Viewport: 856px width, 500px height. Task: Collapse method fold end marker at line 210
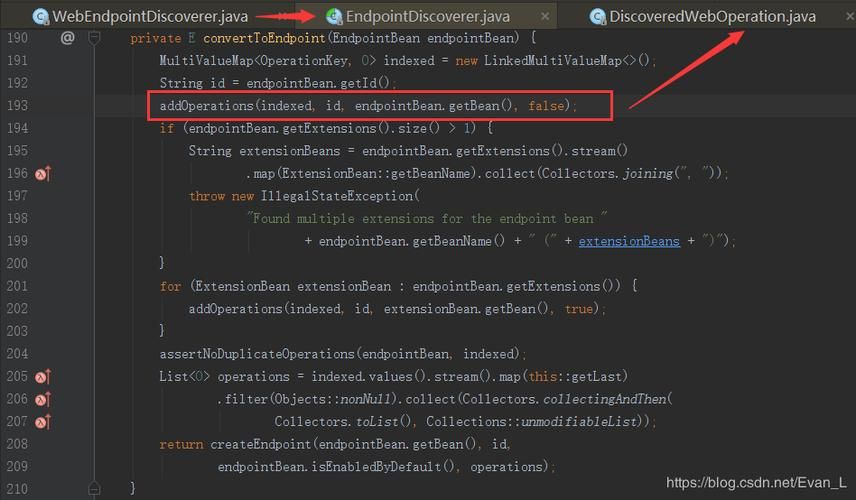tap(94, 488)
